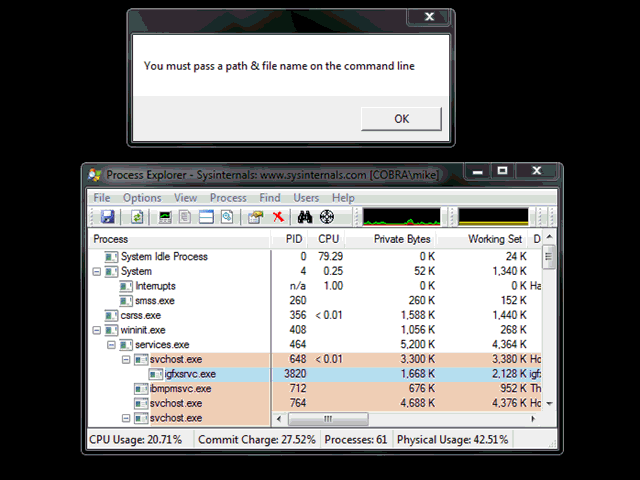
Task: Click the Processes: 61 status entry
Action: click(x=356, y=440)
